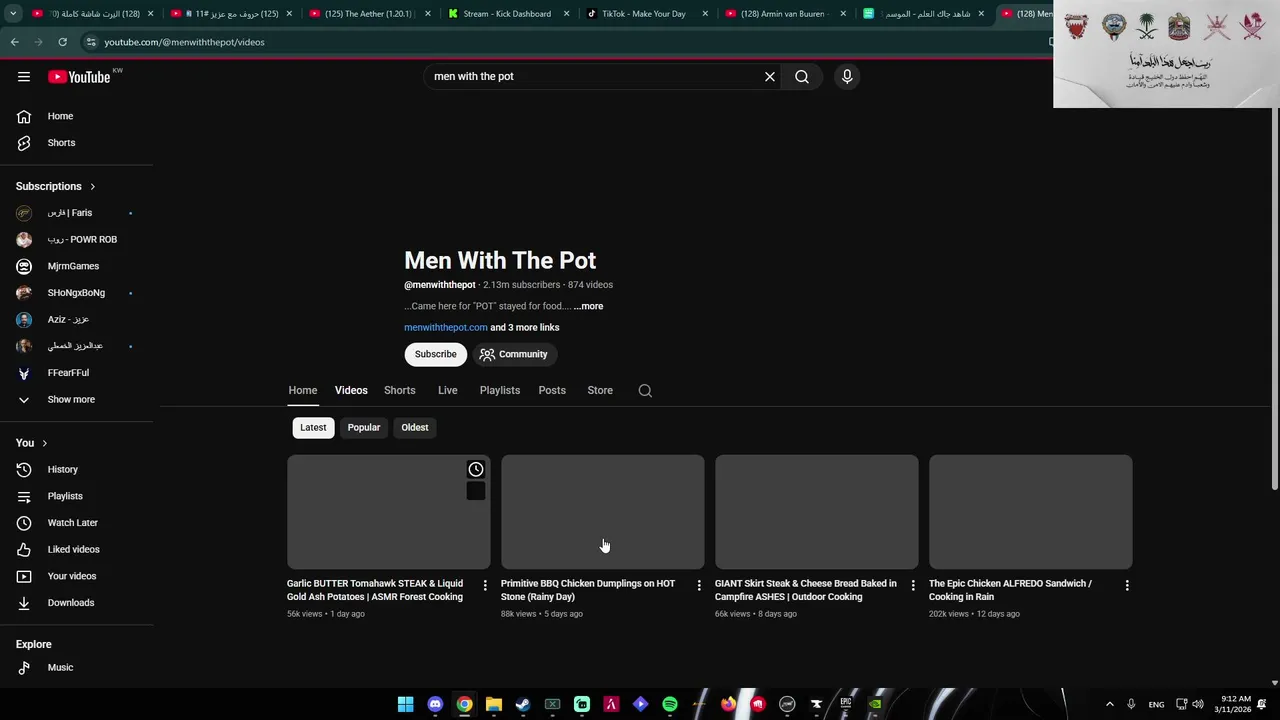Switch to The Aether browser tab
This screenshot has height=720, width=1280.
coord(369,14)
